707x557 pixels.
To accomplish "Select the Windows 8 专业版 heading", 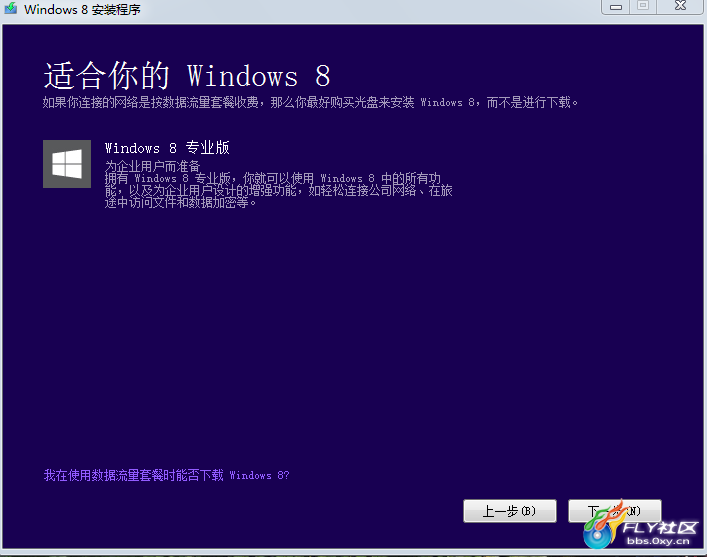I will [x=167, y=147].
